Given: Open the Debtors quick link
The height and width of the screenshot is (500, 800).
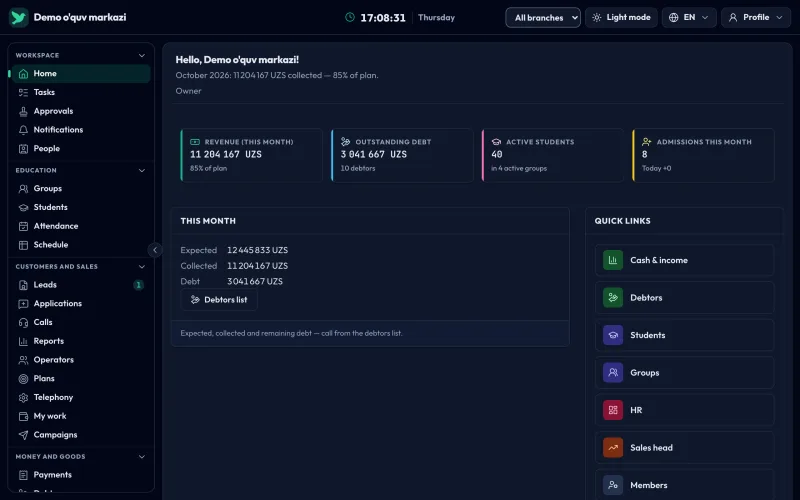Looking at the screenshot, I should tap(684, 298).
